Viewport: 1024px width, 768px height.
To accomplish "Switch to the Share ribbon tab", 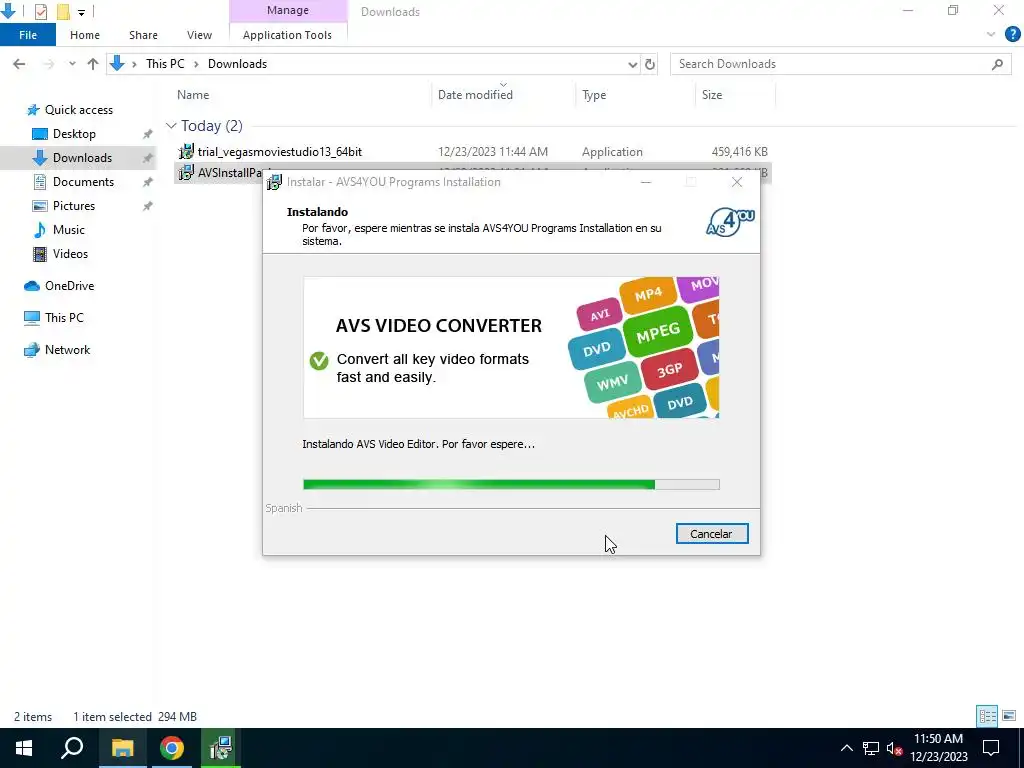I will tap(143, 35).
